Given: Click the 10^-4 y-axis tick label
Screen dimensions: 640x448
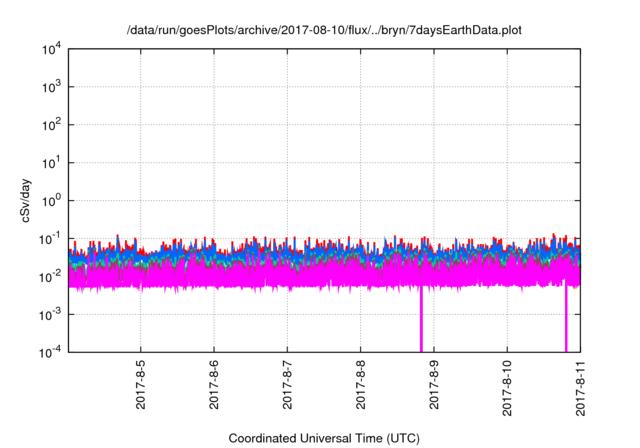Looking at the screenshot, I should [x=50, y=352].
